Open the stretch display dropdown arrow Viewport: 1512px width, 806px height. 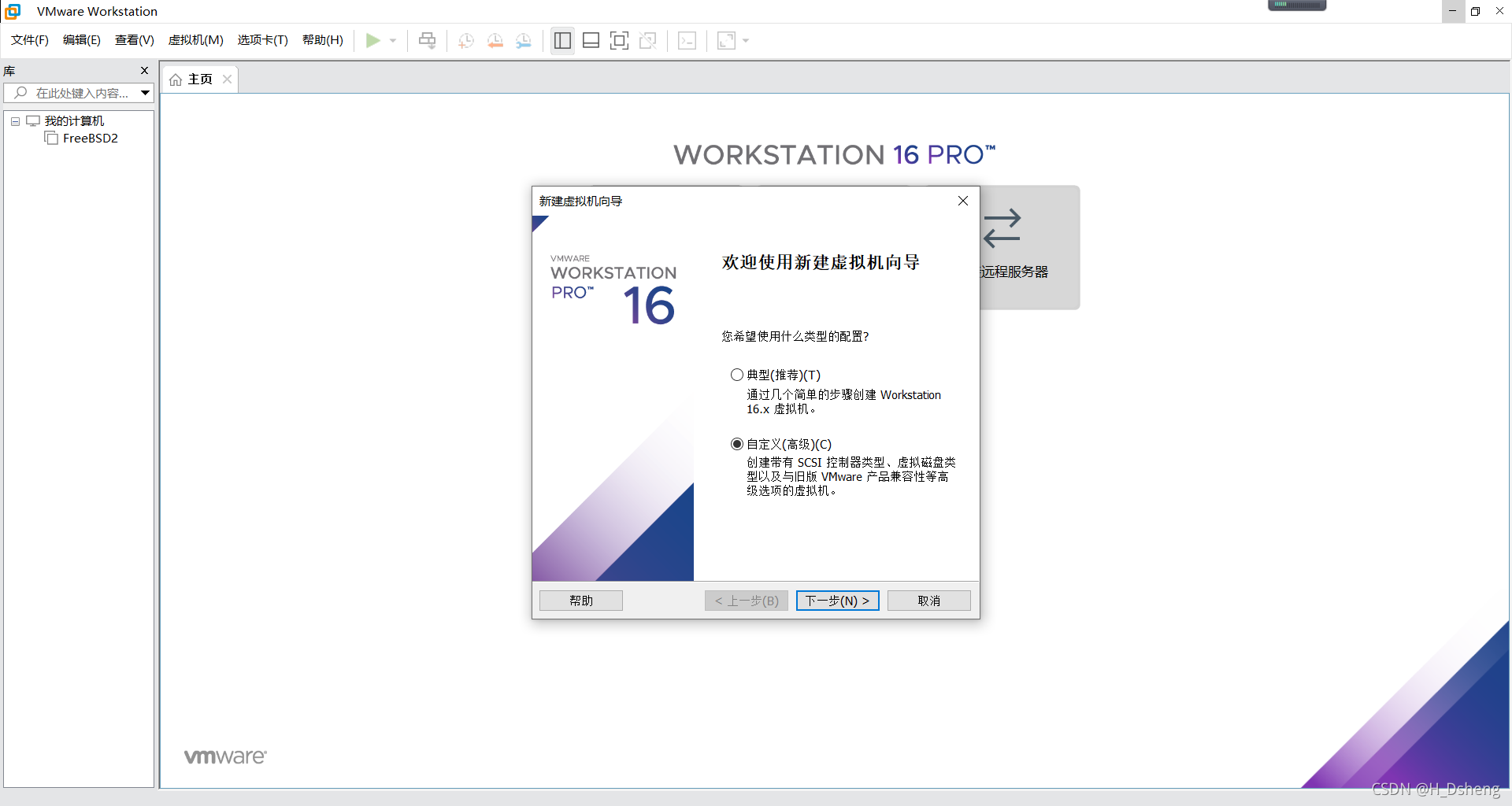pyautogui.click(x=746, y=40)
